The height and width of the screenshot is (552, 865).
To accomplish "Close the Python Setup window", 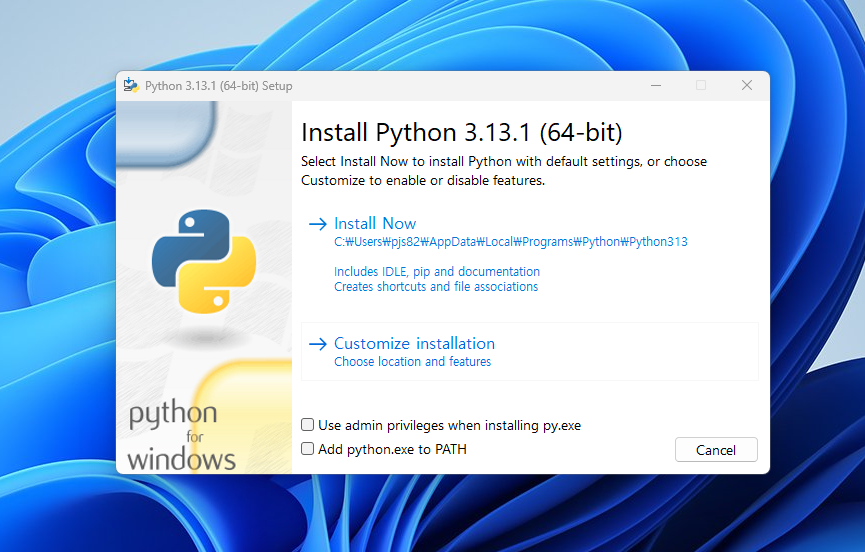I will click(746, 85).
